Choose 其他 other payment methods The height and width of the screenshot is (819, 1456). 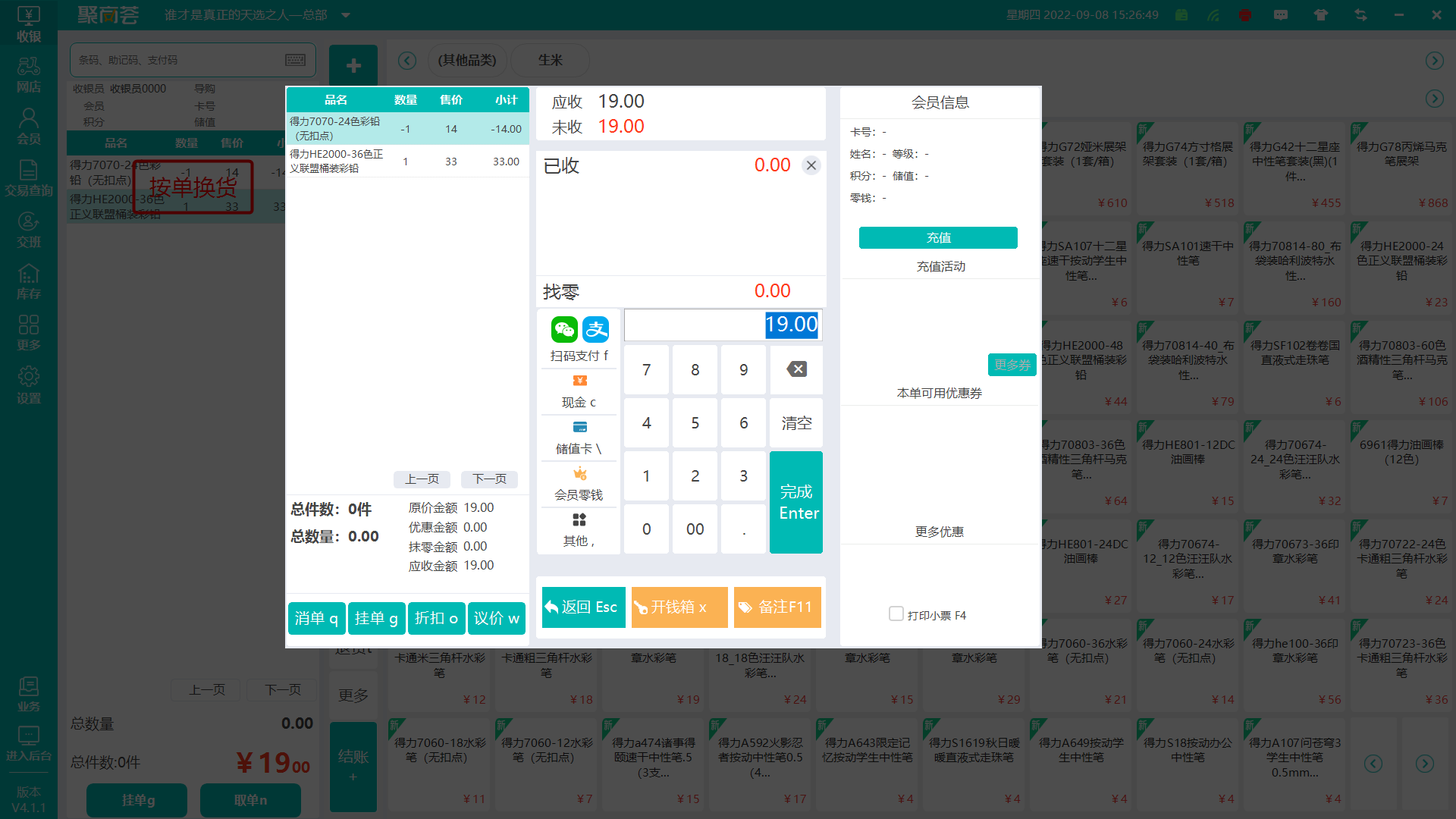(x=579, y=530)
